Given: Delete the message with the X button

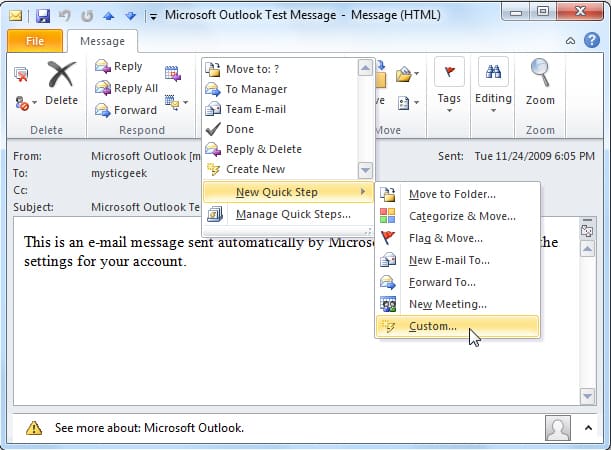Looking at the screenshot, I should pos(61,83).
